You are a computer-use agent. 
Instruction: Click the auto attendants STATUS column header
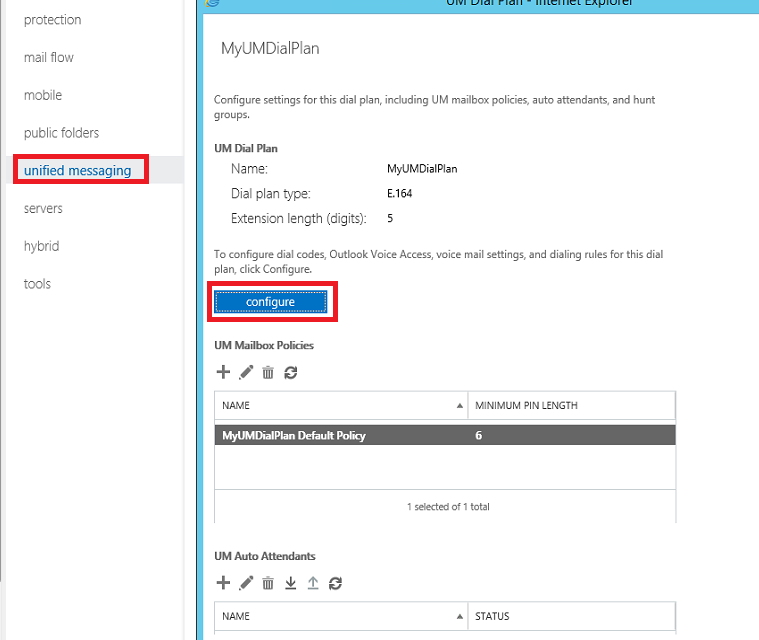coord(571,616)
